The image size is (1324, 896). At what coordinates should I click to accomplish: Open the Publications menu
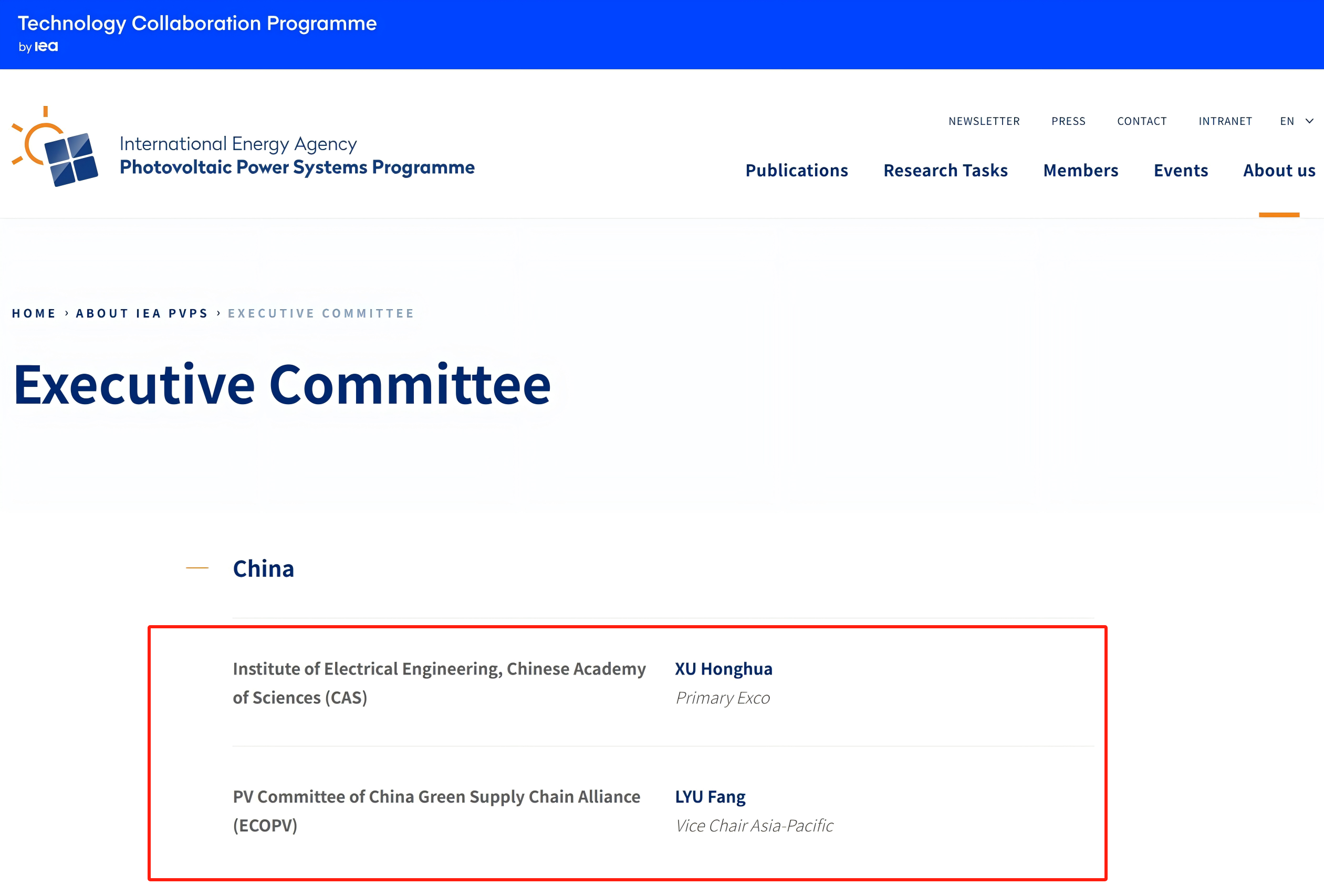tap(797, 170)
